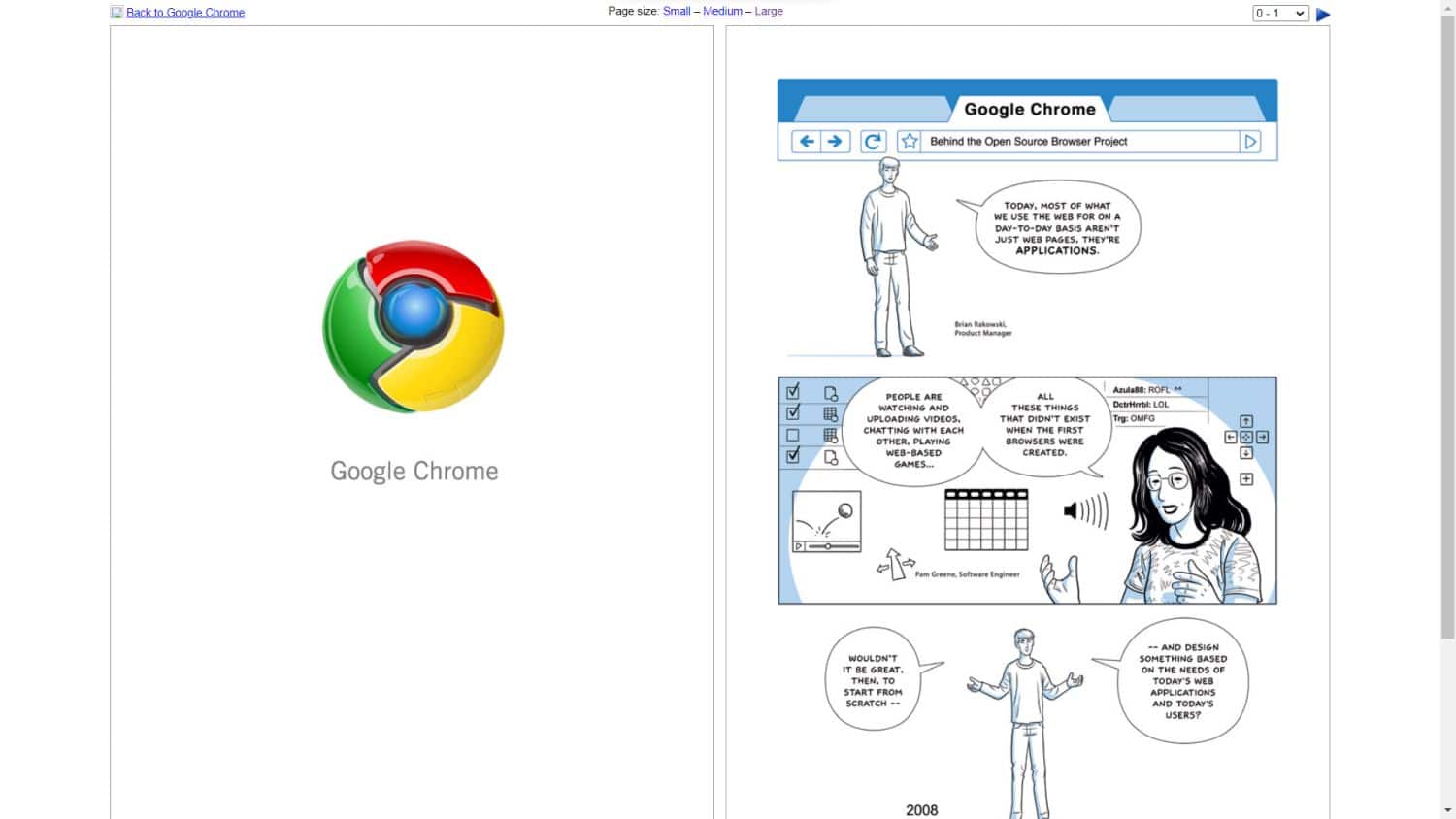1456x819 pixels.
Task: Select the Google Chrome tab in comic
Action: (x=1029, y=110)
